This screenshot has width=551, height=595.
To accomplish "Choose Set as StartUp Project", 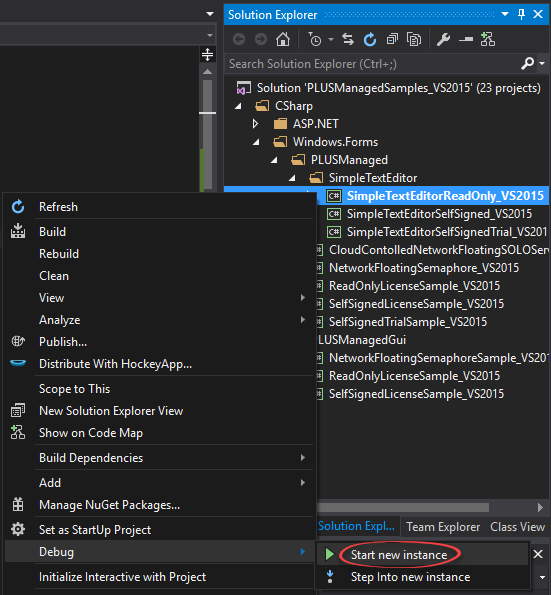I will point(159,530).
